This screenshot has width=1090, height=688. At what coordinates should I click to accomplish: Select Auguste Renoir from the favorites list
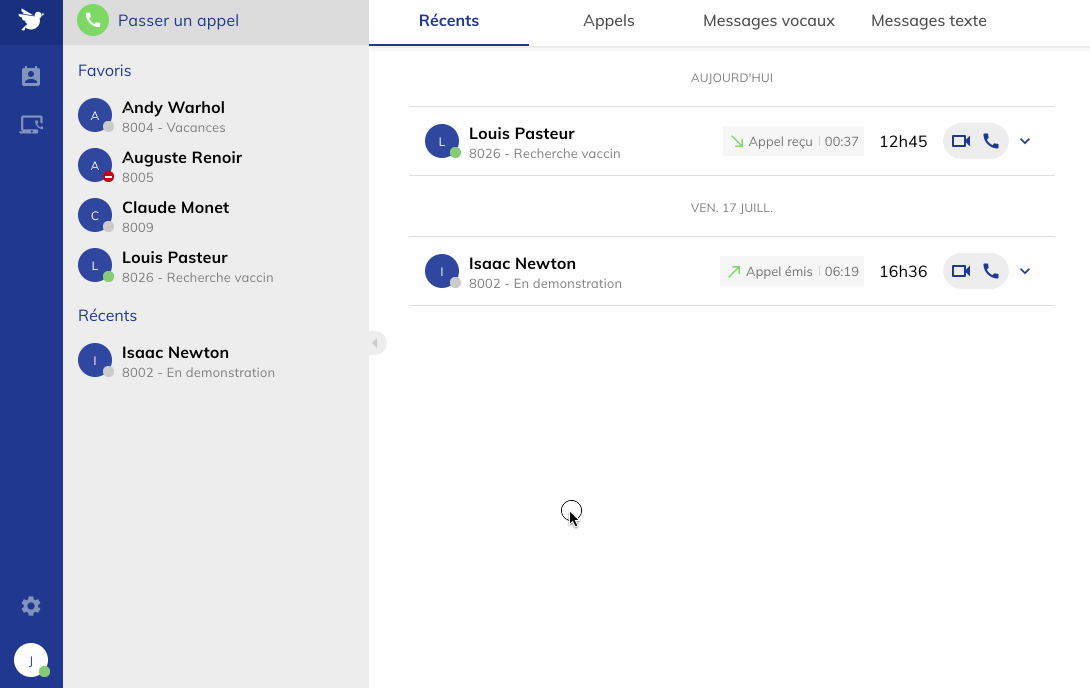click(x=181, y=165)
